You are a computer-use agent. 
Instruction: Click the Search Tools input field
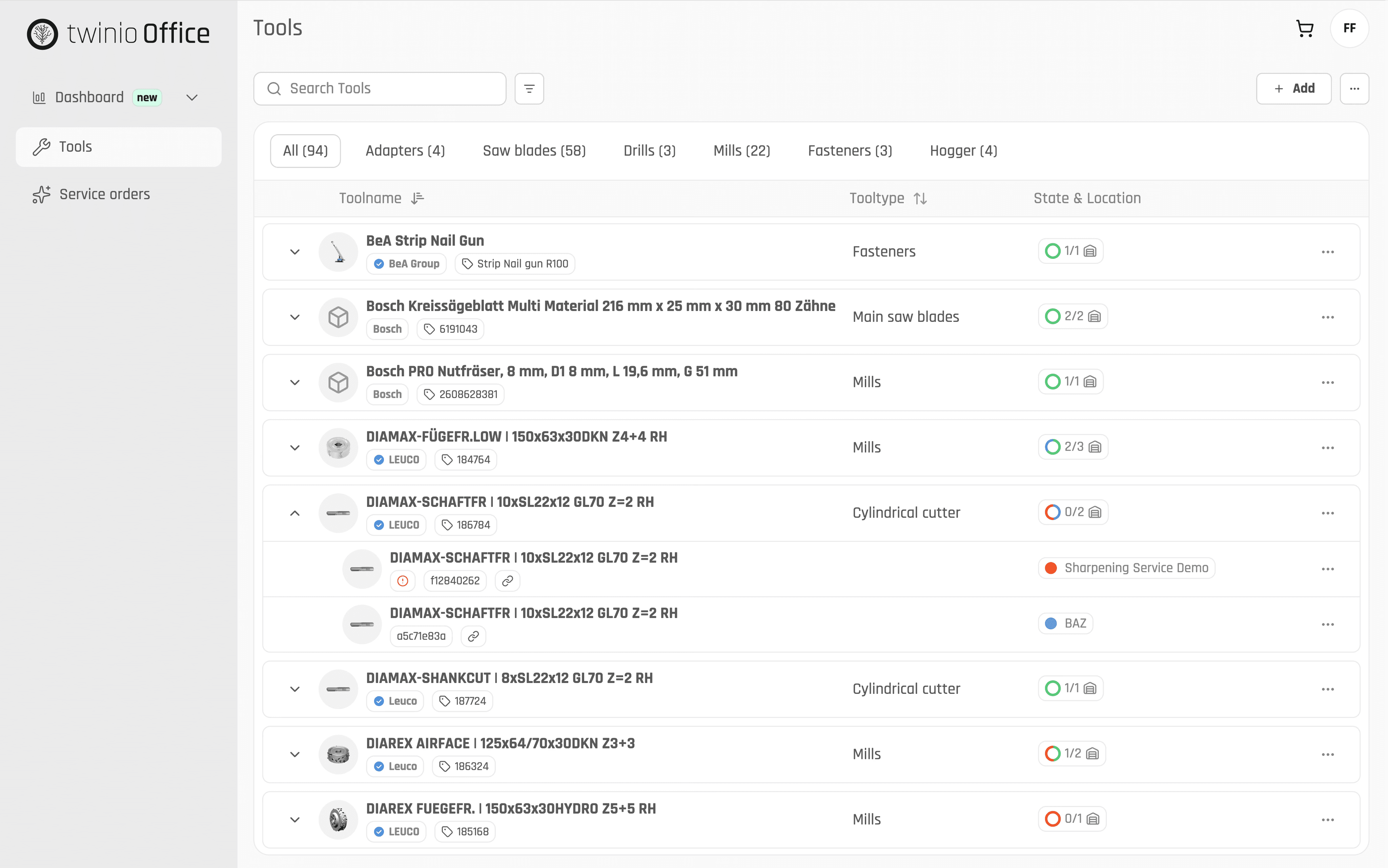click(380, 88)
